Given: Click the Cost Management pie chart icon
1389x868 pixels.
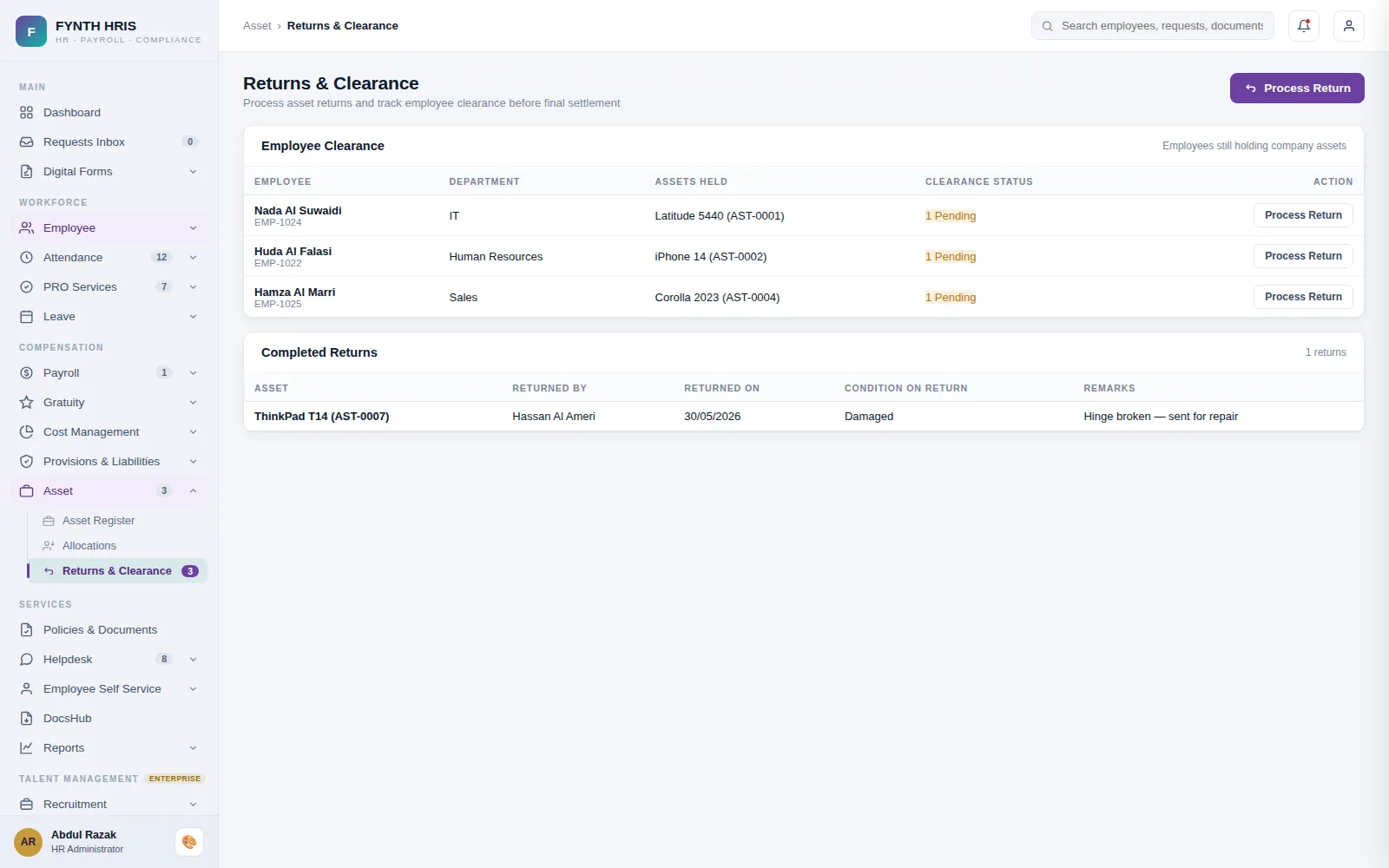Looking at the screenshot, I should pos(27,432).
